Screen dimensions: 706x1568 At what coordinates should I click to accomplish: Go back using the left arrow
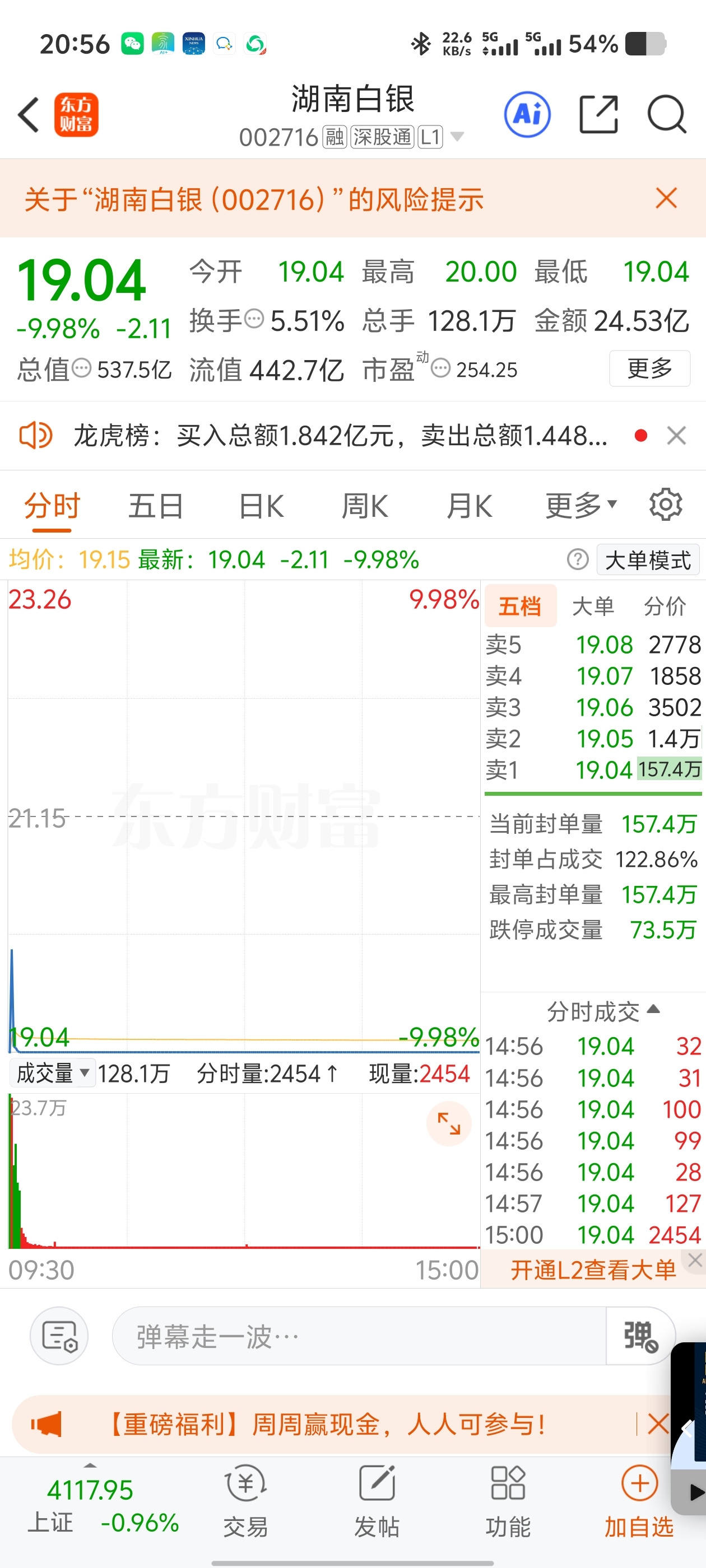point(29,114)
